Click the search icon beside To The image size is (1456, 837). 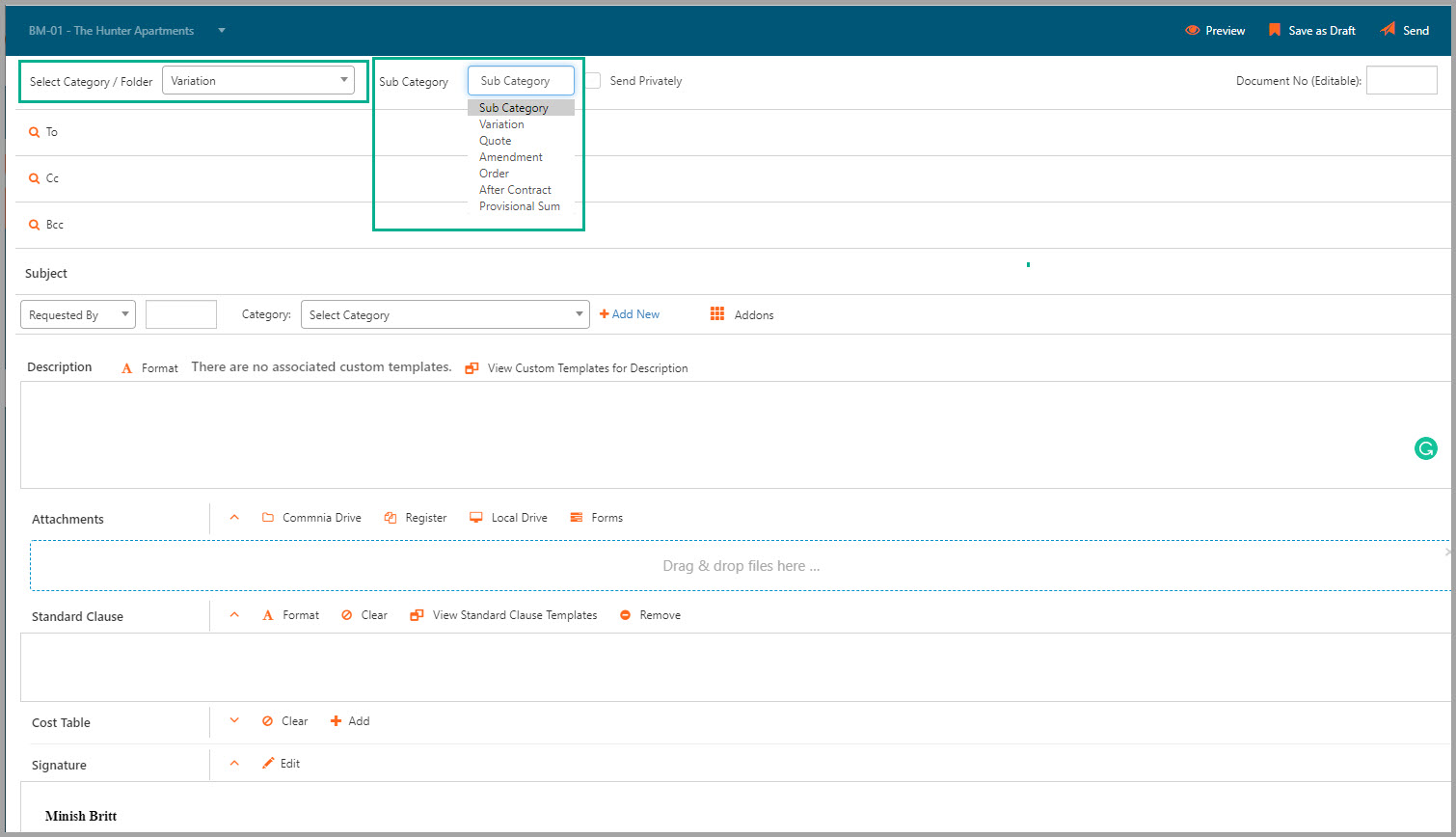click(35, 132)
